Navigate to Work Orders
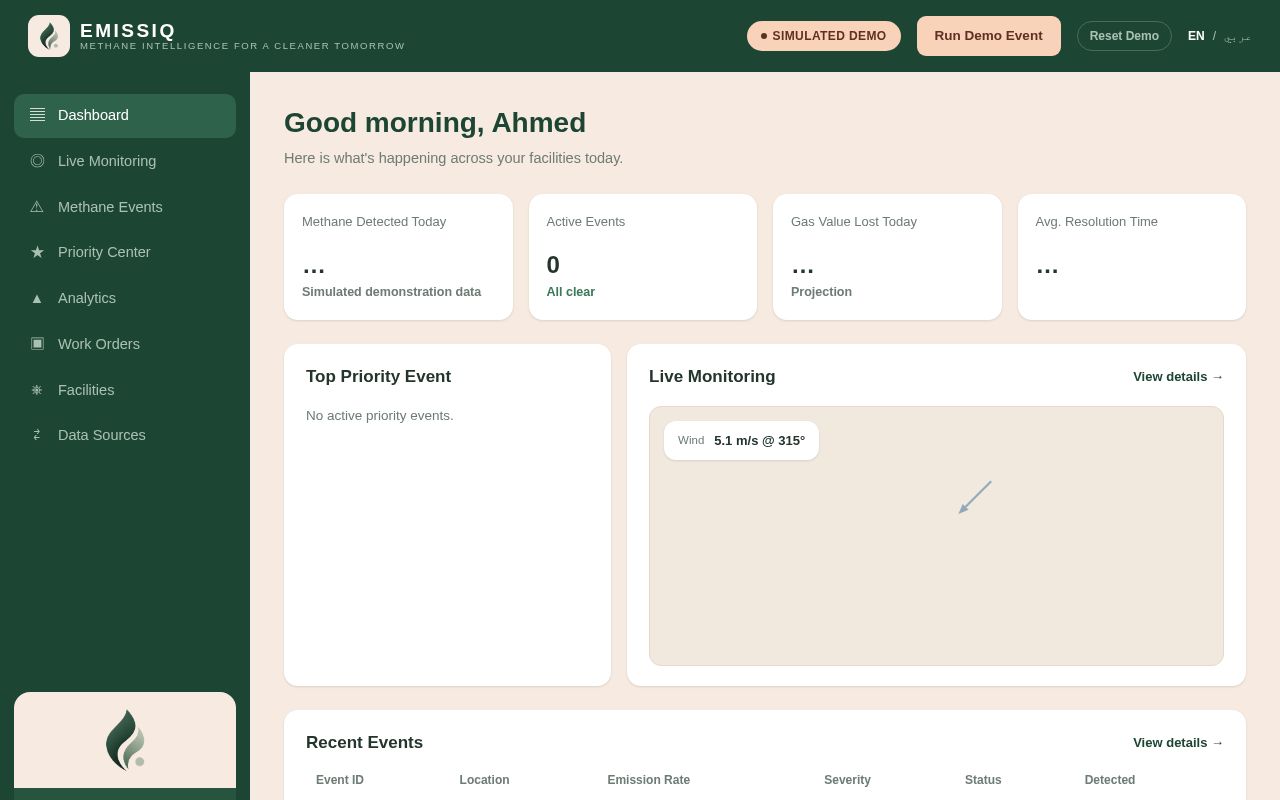Viewport: 1280px width, 800px height. pos(125,344)
